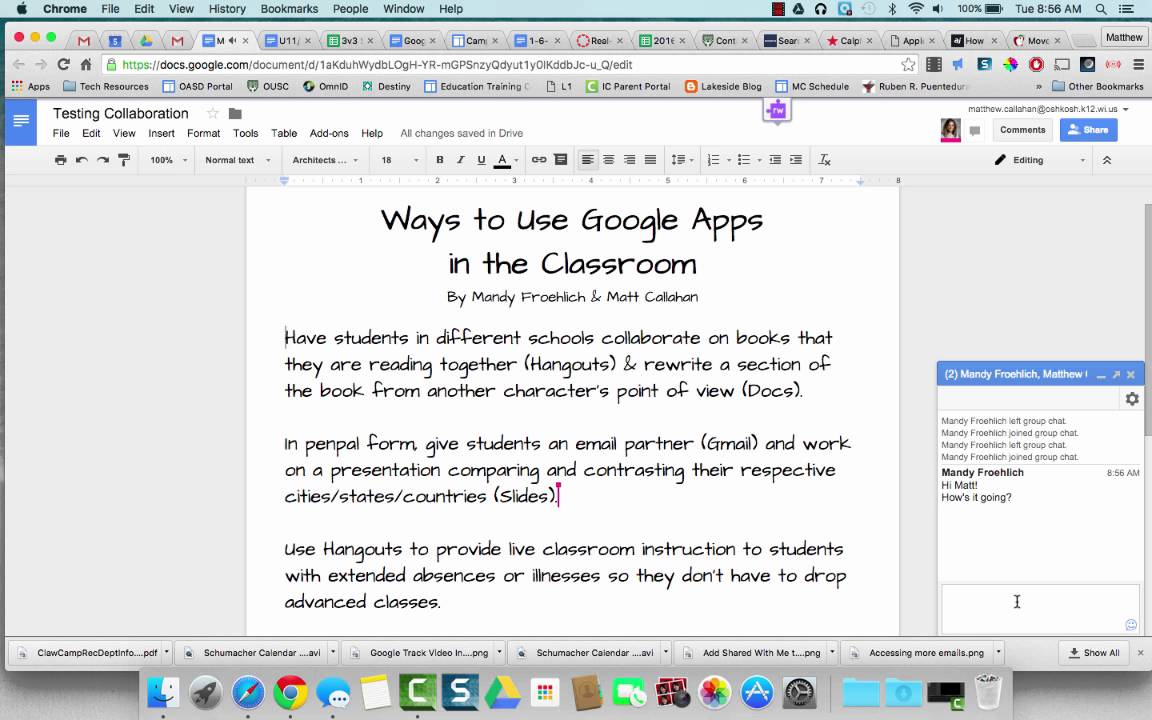Click the Redo arrow in the toolbar
1152x720 pixels.
103,160
